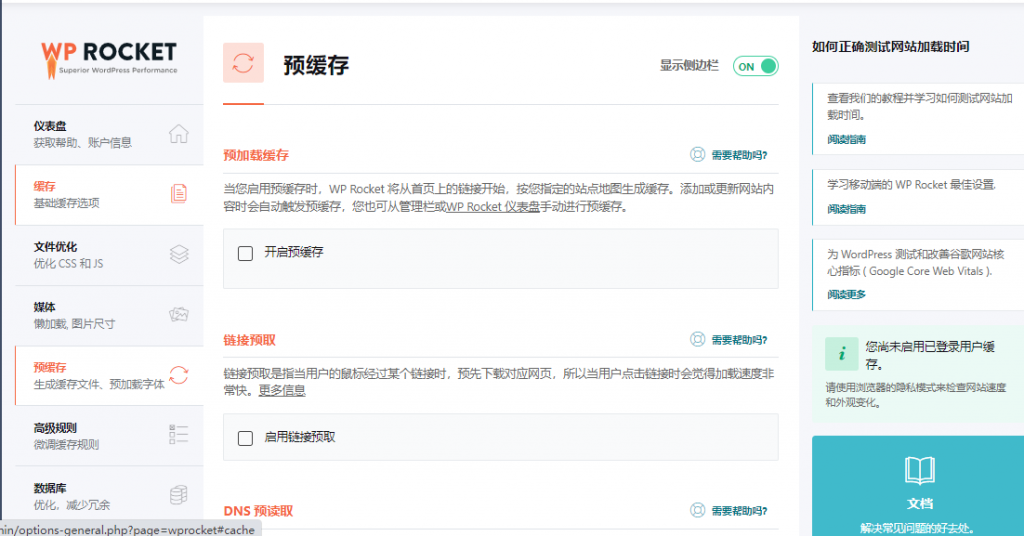Open the 文档 documentation card
Image resolution: width=1024 pixels, height=536 pixels.
click(918, 486)
